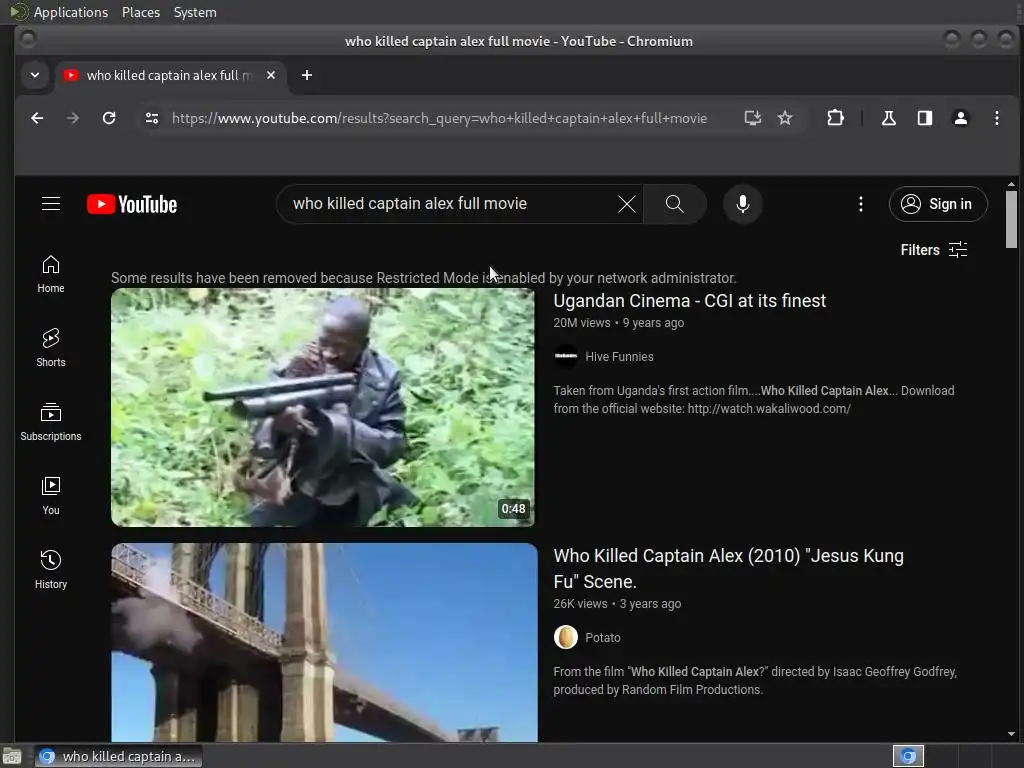Image resolution: width=1024 pixels, height=768 pixels.
Task: Open Chrome Labs flask icon
Action: click(x=889, y=118)
